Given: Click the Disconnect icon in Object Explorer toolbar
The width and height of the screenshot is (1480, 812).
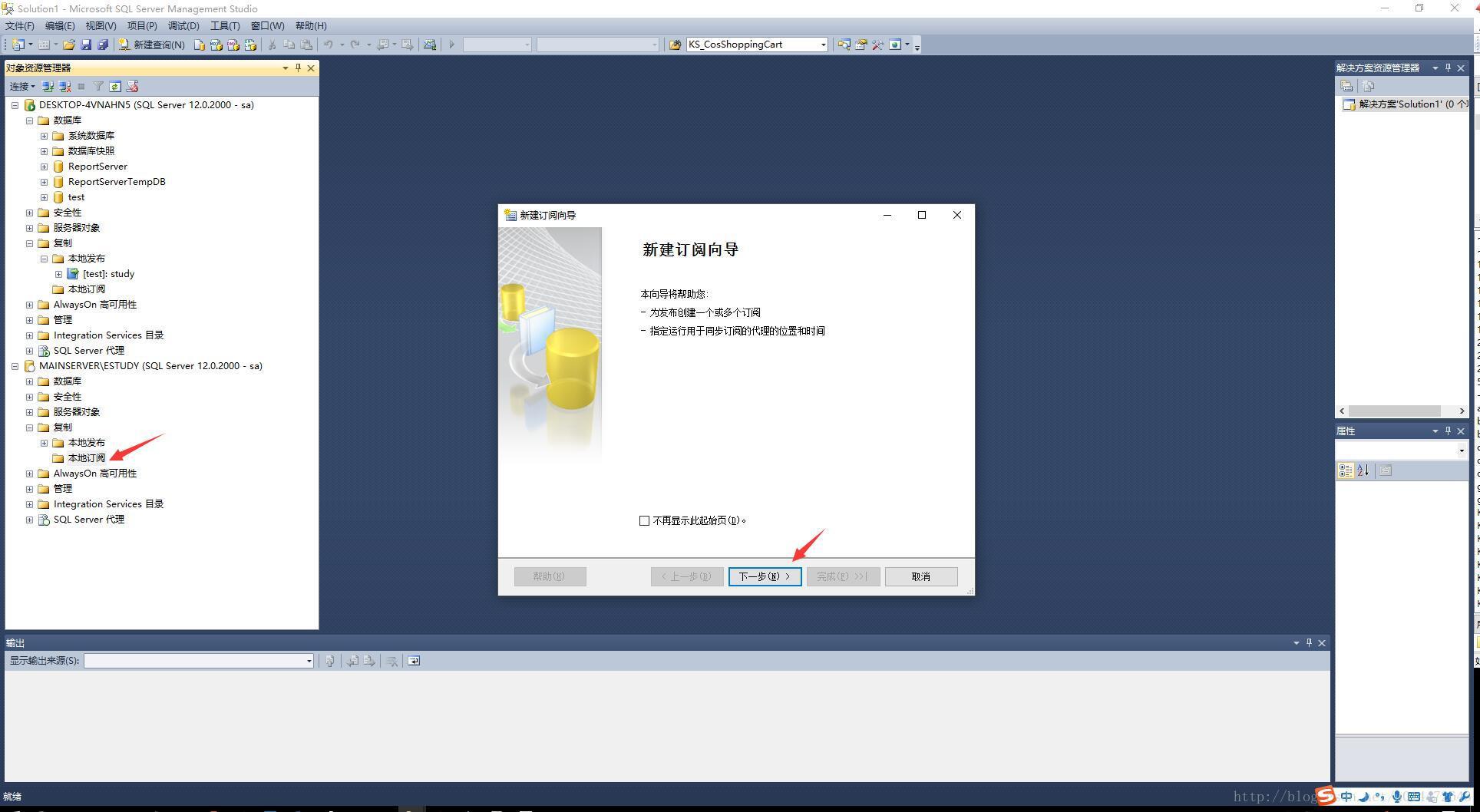Looking at the screenshot, I should (x=65, y=87).
